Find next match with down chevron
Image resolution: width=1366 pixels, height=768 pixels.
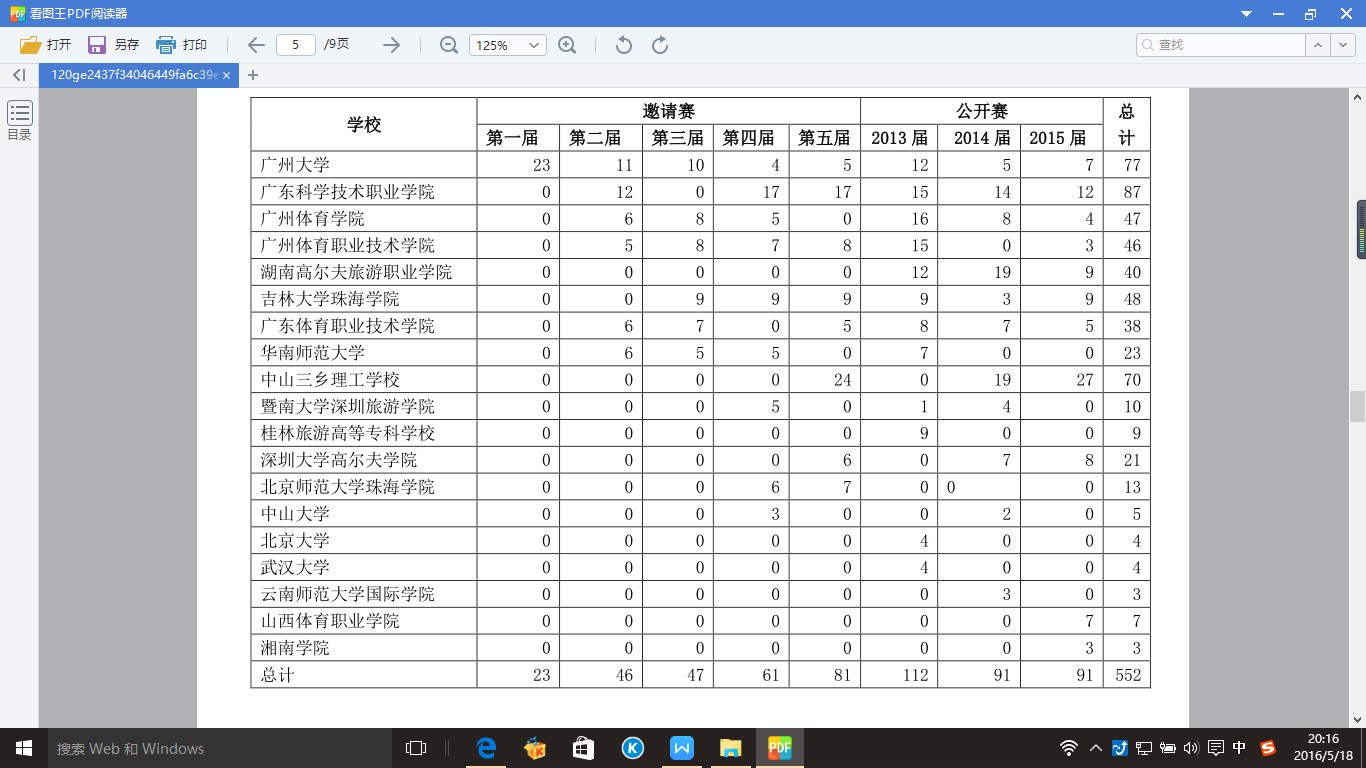1342,45
